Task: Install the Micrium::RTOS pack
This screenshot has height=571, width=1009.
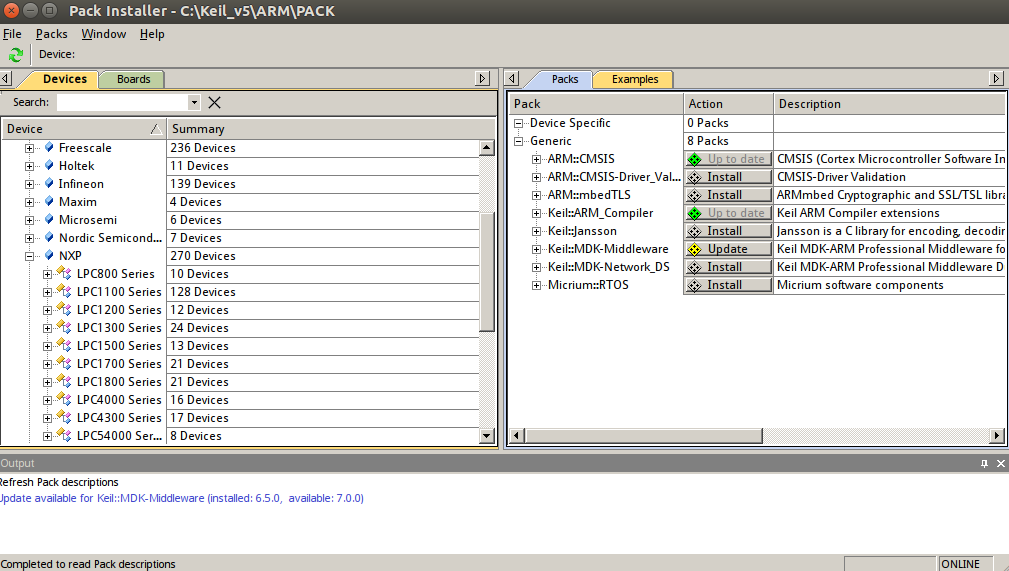Action: [728, 285]
